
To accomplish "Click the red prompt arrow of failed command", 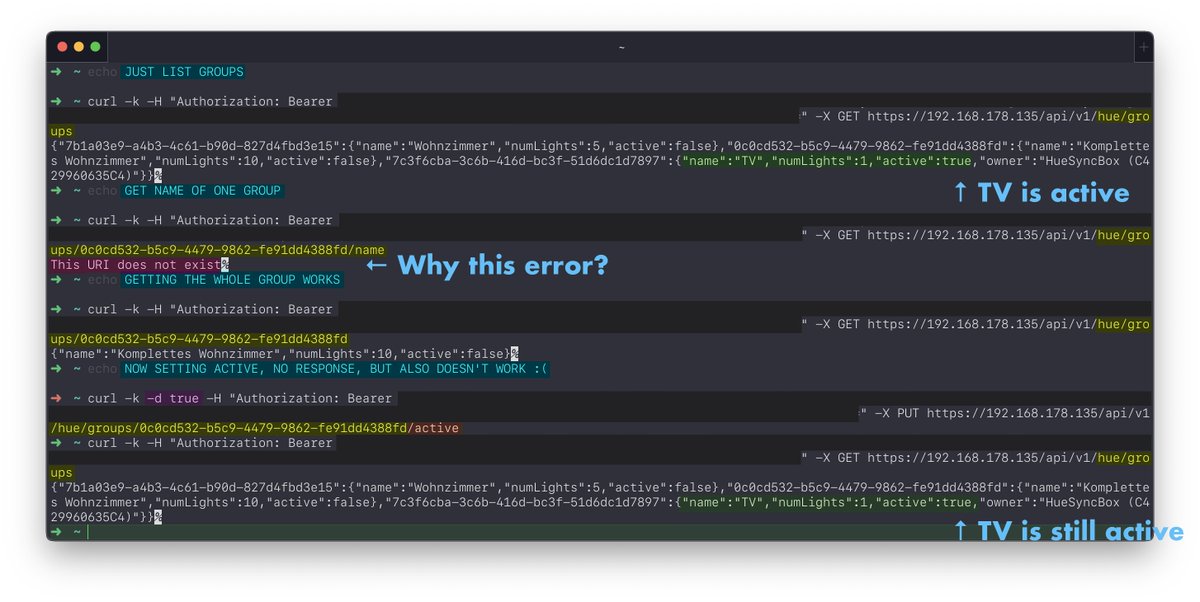I will coord(55,398).
